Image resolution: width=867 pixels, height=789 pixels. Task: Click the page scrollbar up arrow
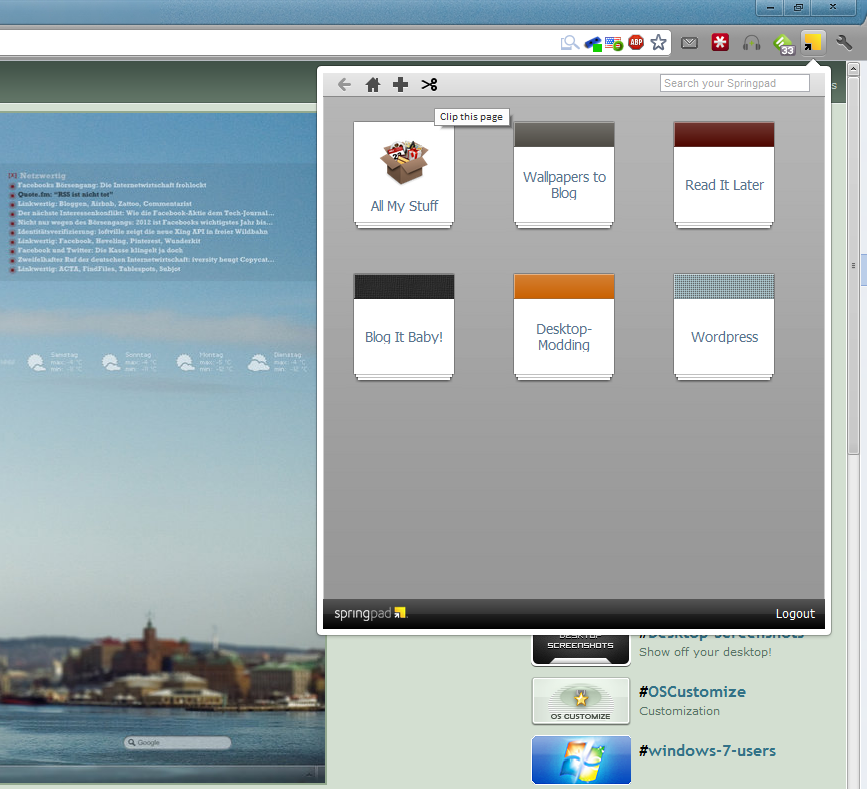click(853, 69)
